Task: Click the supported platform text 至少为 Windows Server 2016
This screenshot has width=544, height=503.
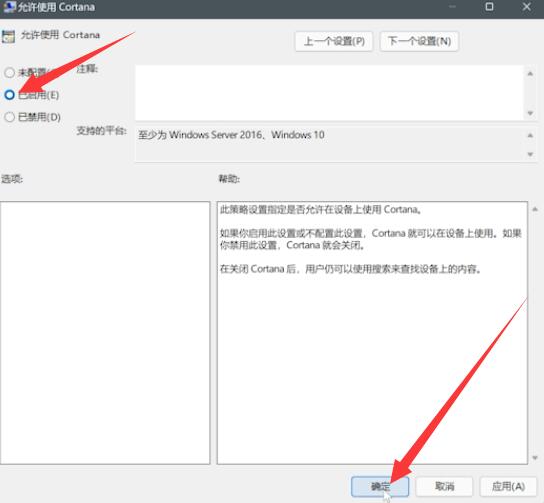Action: pos(231,135)
